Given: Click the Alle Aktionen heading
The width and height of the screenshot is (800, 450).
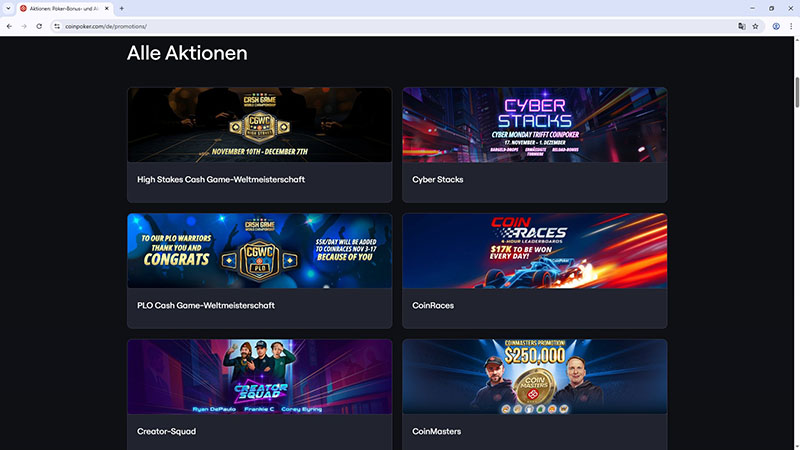Looking at the screenshot, I should coord(187,53).
